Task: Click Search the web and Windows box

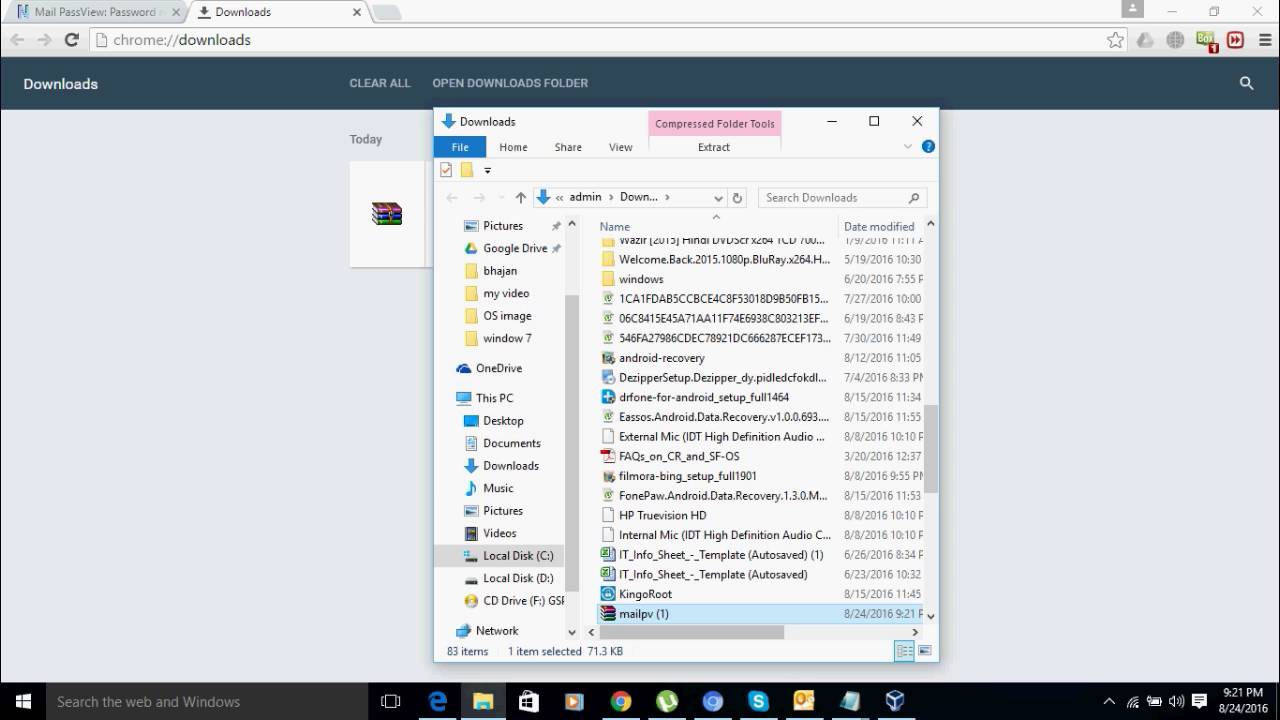Action: (206, 702)
